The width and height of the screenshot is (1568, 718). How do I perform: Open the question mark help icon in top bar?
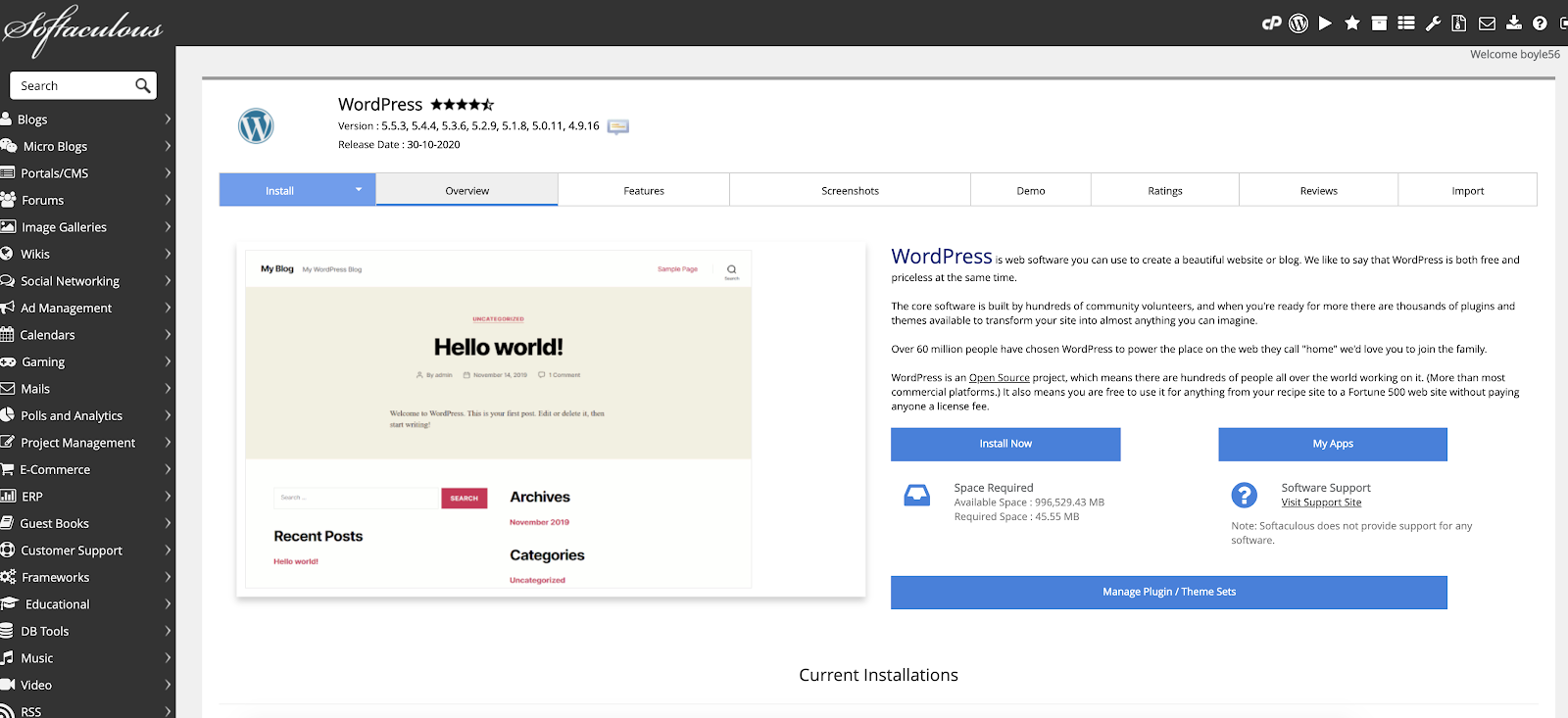pos(1540,24)
